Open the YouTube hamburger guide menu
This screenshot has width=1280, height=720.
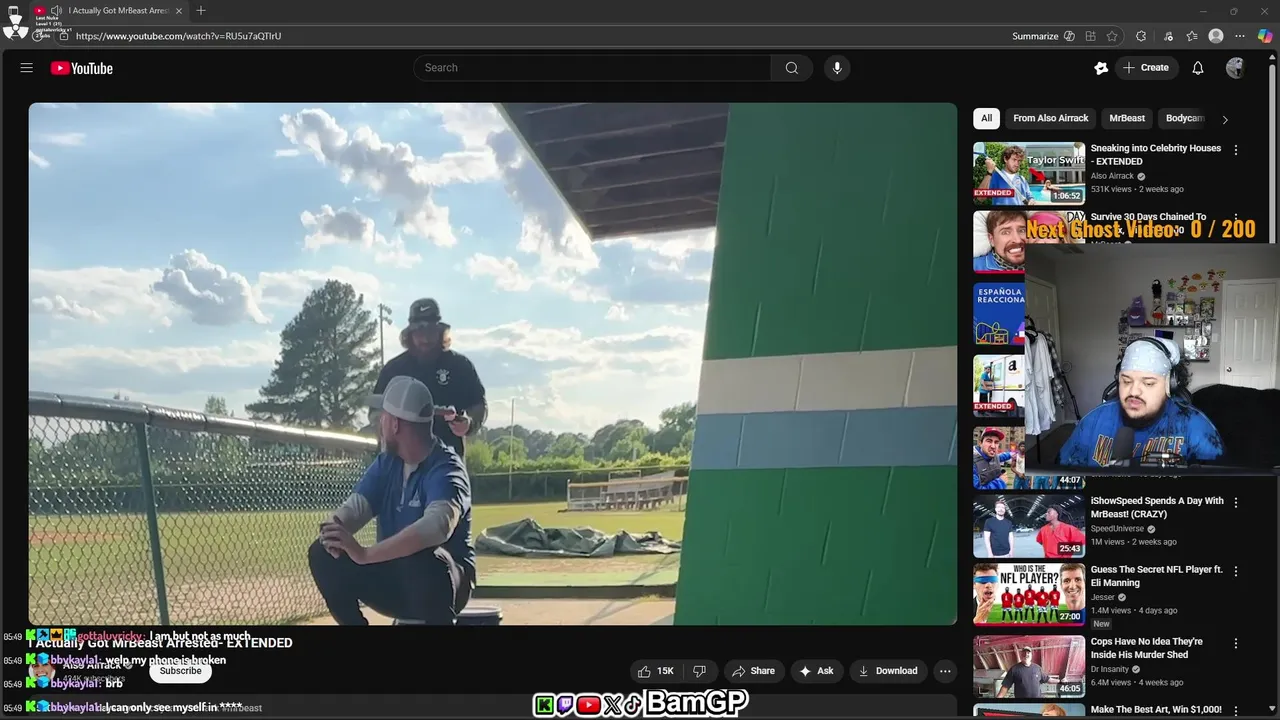click(x=27, y=68)
